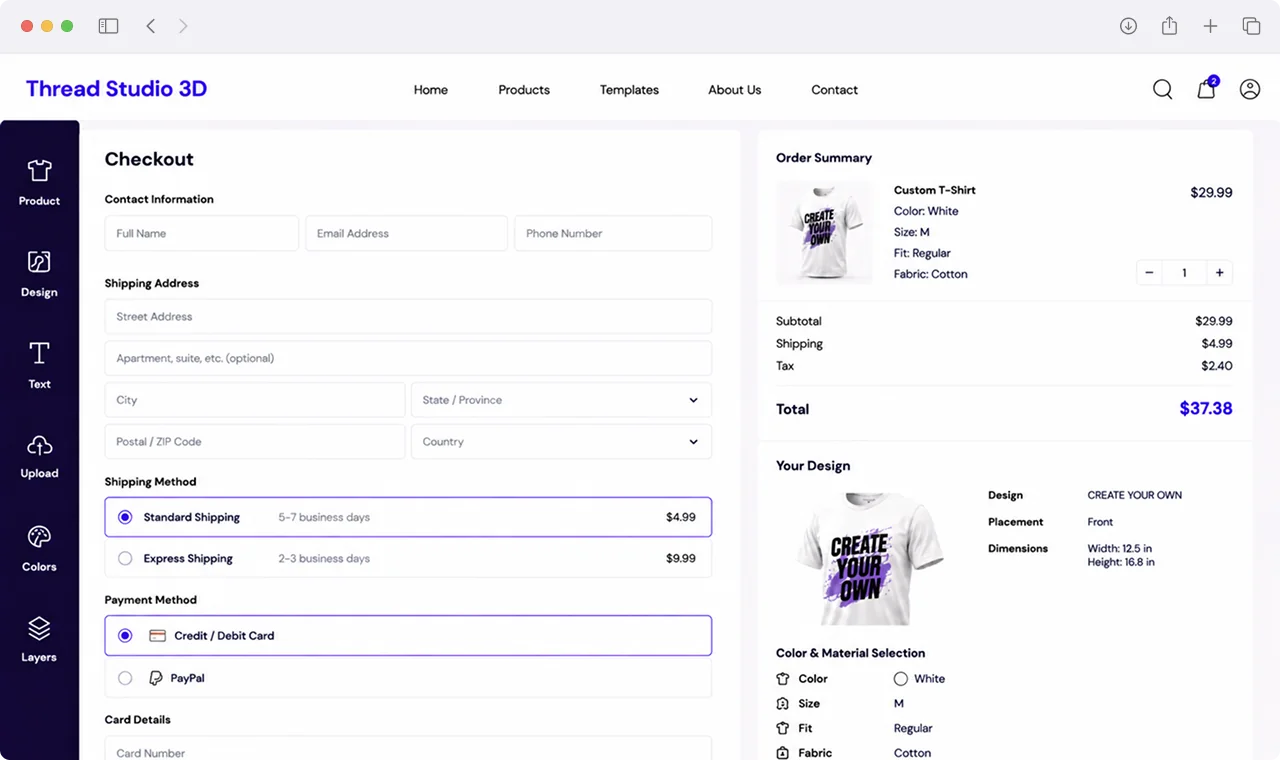This screenshot has width=1280, height=760.
Task: Click the search magnifier icon
Action: 1162,89
